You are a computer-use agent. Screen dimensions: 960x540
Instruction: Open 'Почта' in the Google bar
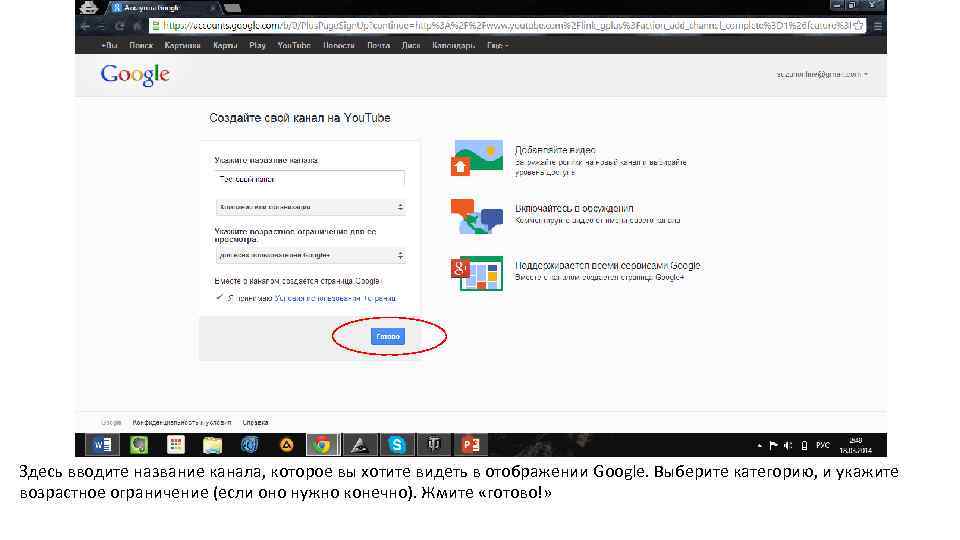[378, 45]
